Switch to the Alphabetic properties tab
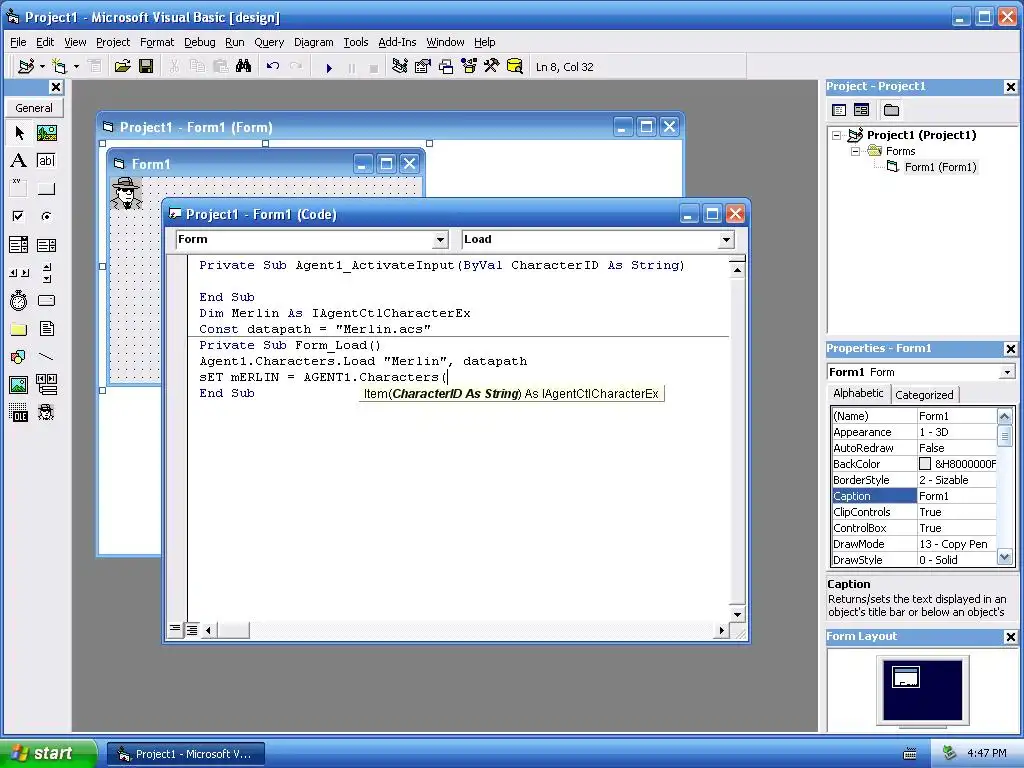1024x768 pixels. click(858, 393)
